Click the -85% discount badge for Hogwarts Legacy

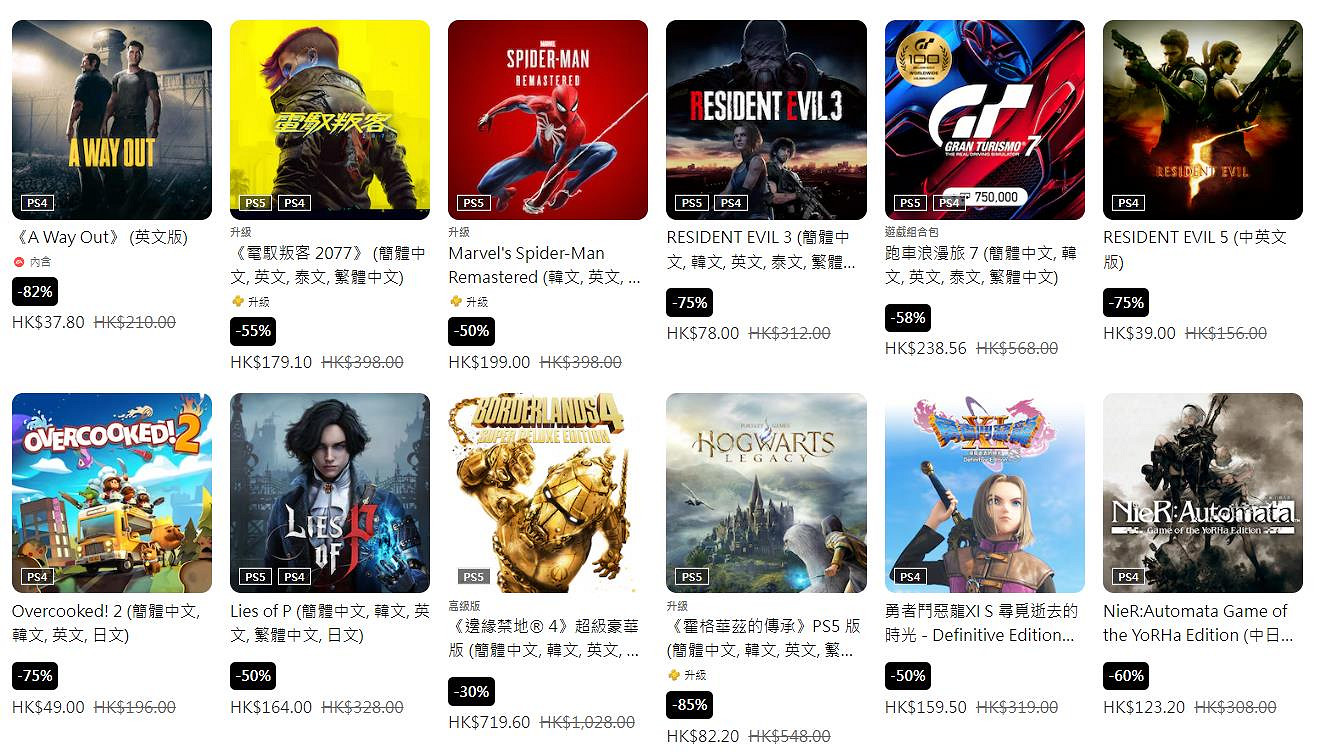tap(690, 705)
